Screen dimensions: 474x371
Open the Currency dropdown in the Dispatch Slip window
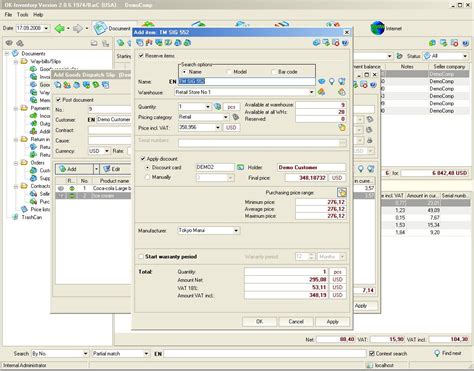107,151
